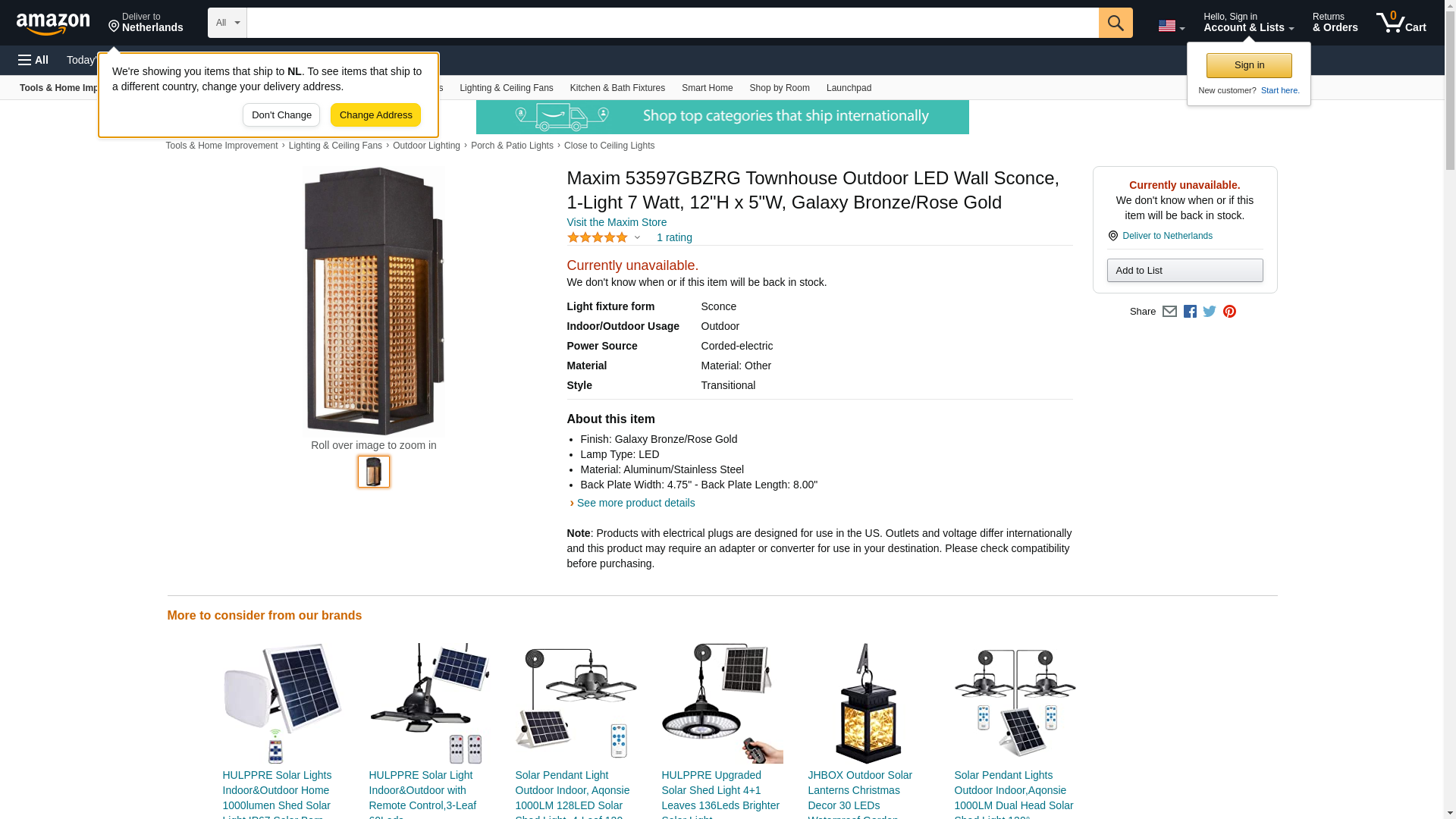
Task: Open the search category All dropdown
Action: pyautogui.click(x=227, y=23)
